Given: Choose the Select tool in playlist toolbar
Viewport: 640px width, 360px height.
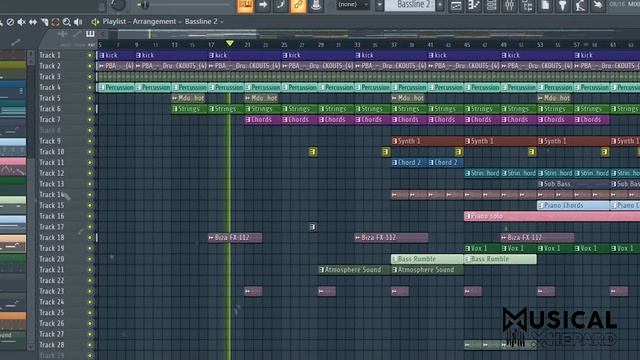Looking at the screenshot, I should pos(56,22).
